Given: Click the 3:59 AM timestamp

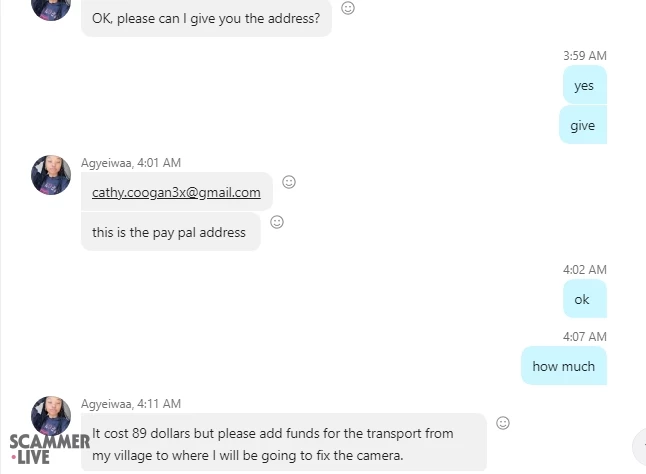Looking at the screenshot, I should click(x=584, y=56).
